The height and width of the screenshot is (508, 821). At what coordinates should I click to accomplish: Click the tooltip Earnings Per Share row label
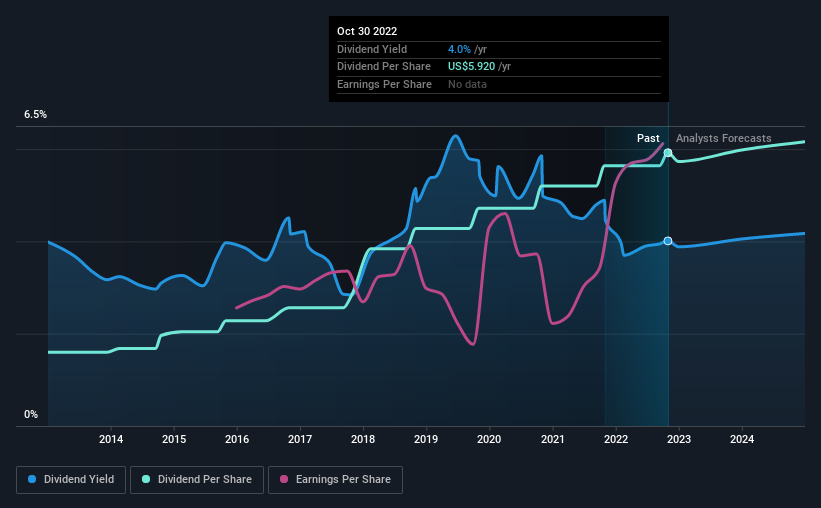pos(384,84)
